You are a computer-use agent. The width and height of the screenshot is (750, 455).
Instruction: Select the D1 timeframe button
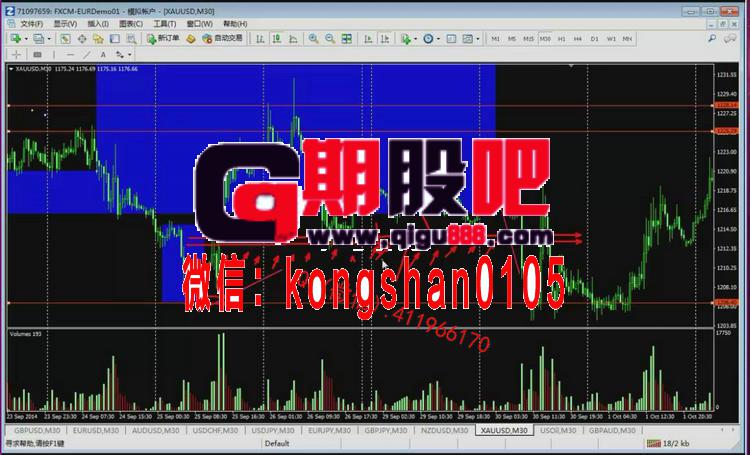(595, 39)
